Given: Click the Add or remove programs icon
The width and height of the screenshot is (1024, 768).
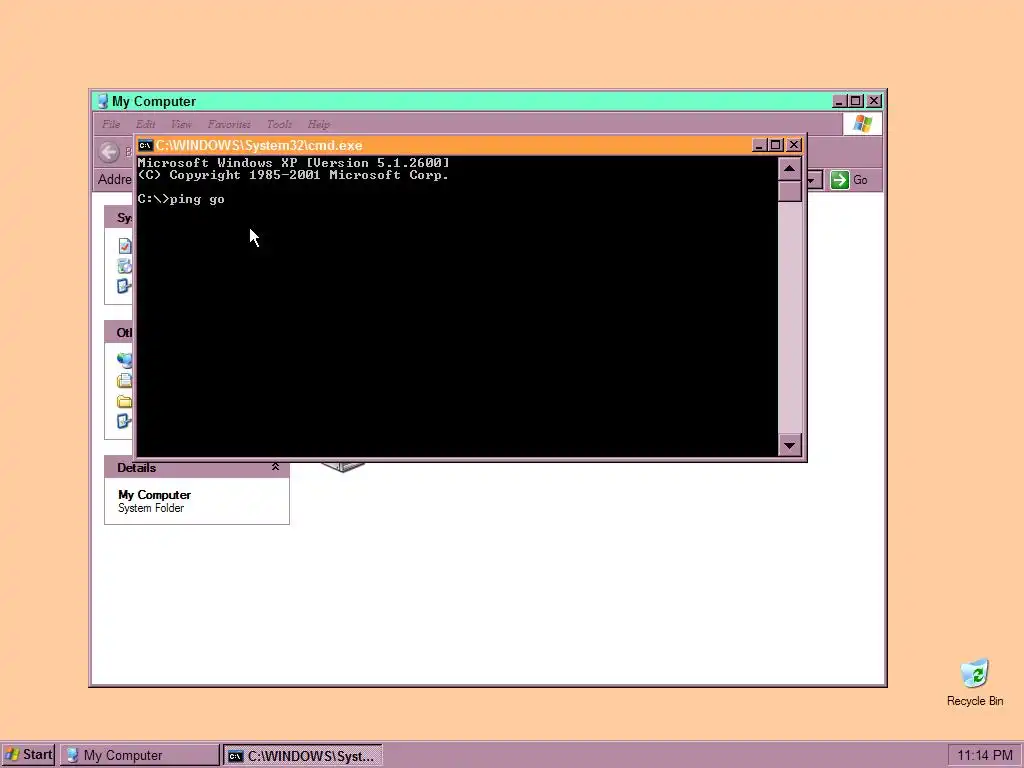Looking at the screenshot, I should point(124,266).
